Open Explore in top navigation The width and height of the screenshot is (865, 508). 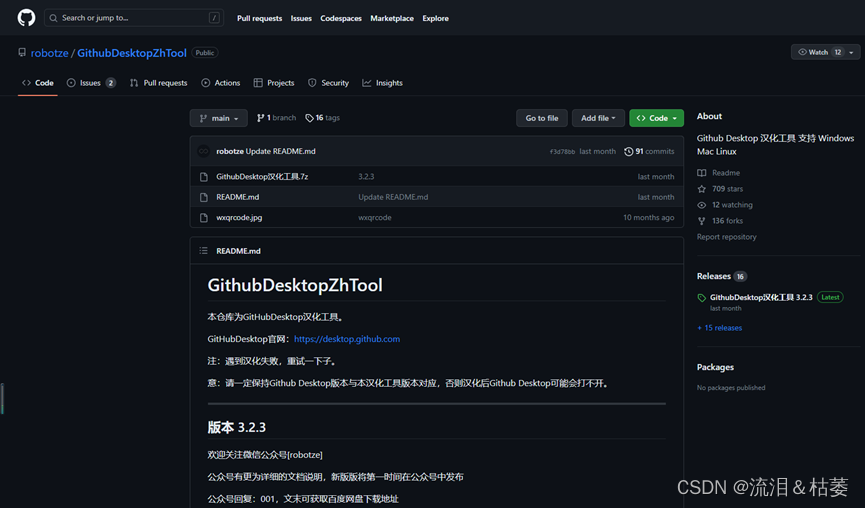pos(435,18)
